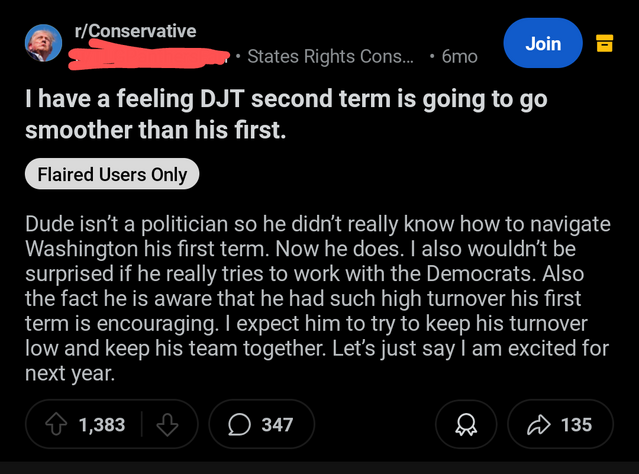Click the 1,383 upvote score
639x474 pixels.
(102, 424)
